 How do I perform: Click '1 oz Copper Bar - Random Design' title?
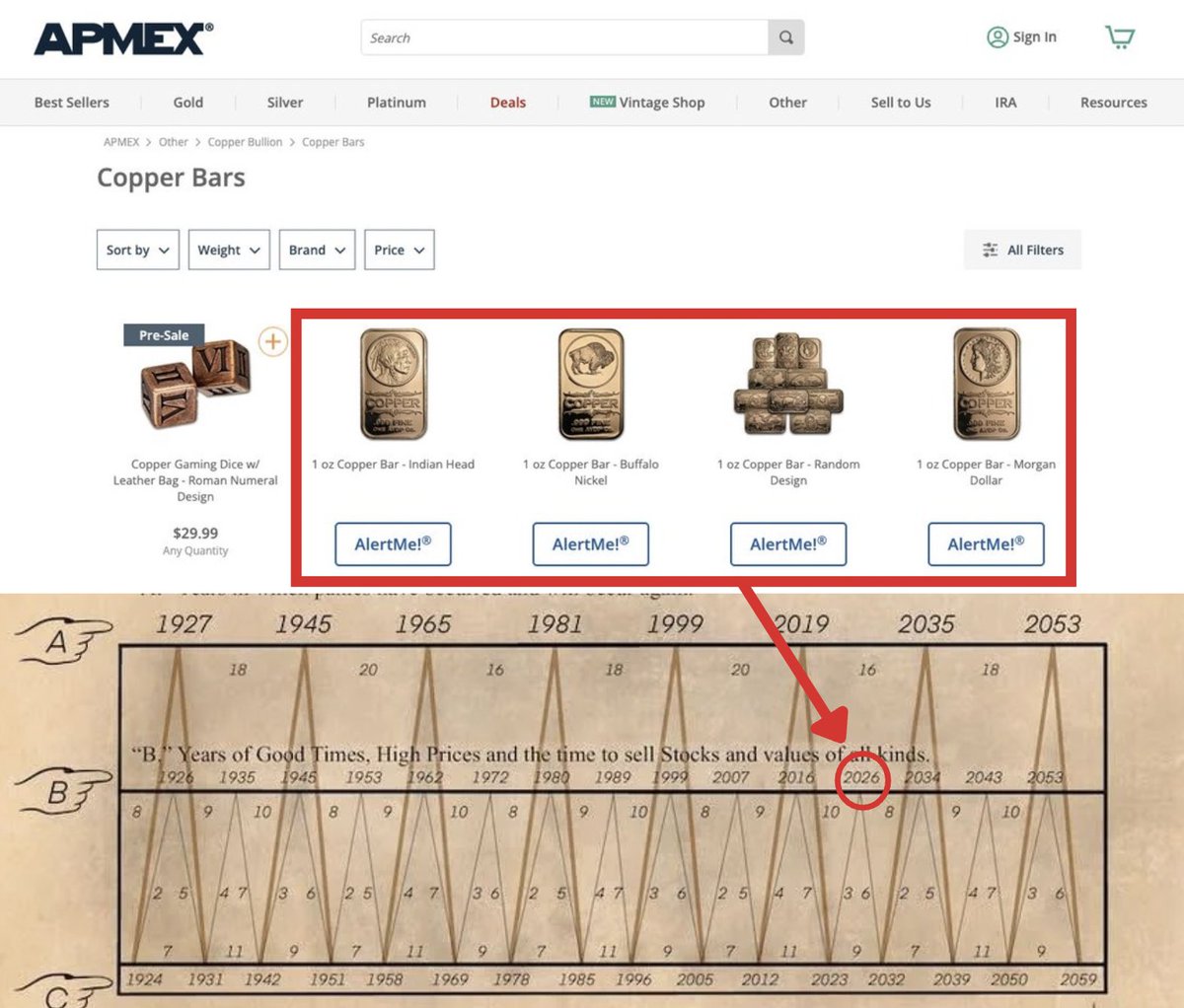[788, 472]
